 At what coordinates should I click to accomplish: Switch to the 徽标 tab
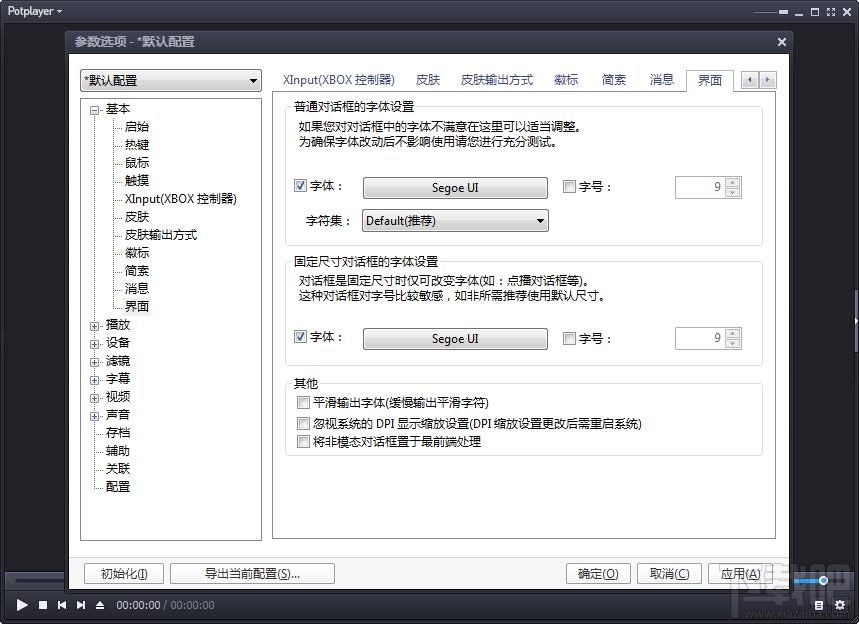(x=566, y=80)
